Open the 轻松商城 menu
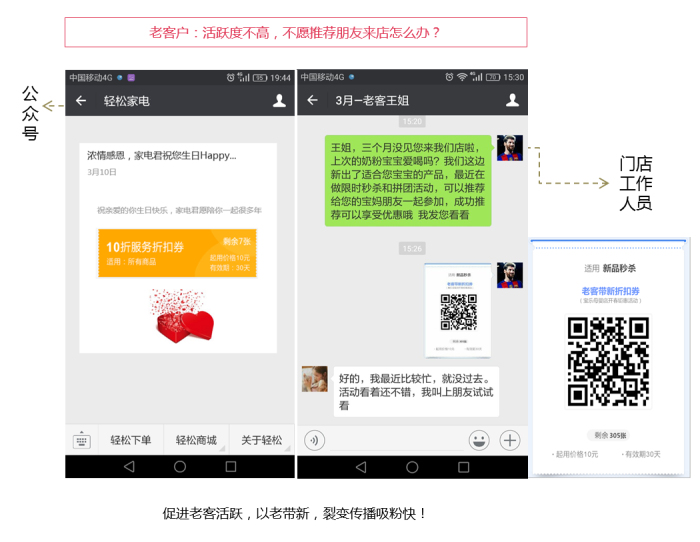The width and height of the screenshot is (700, 542). (196, 440)
